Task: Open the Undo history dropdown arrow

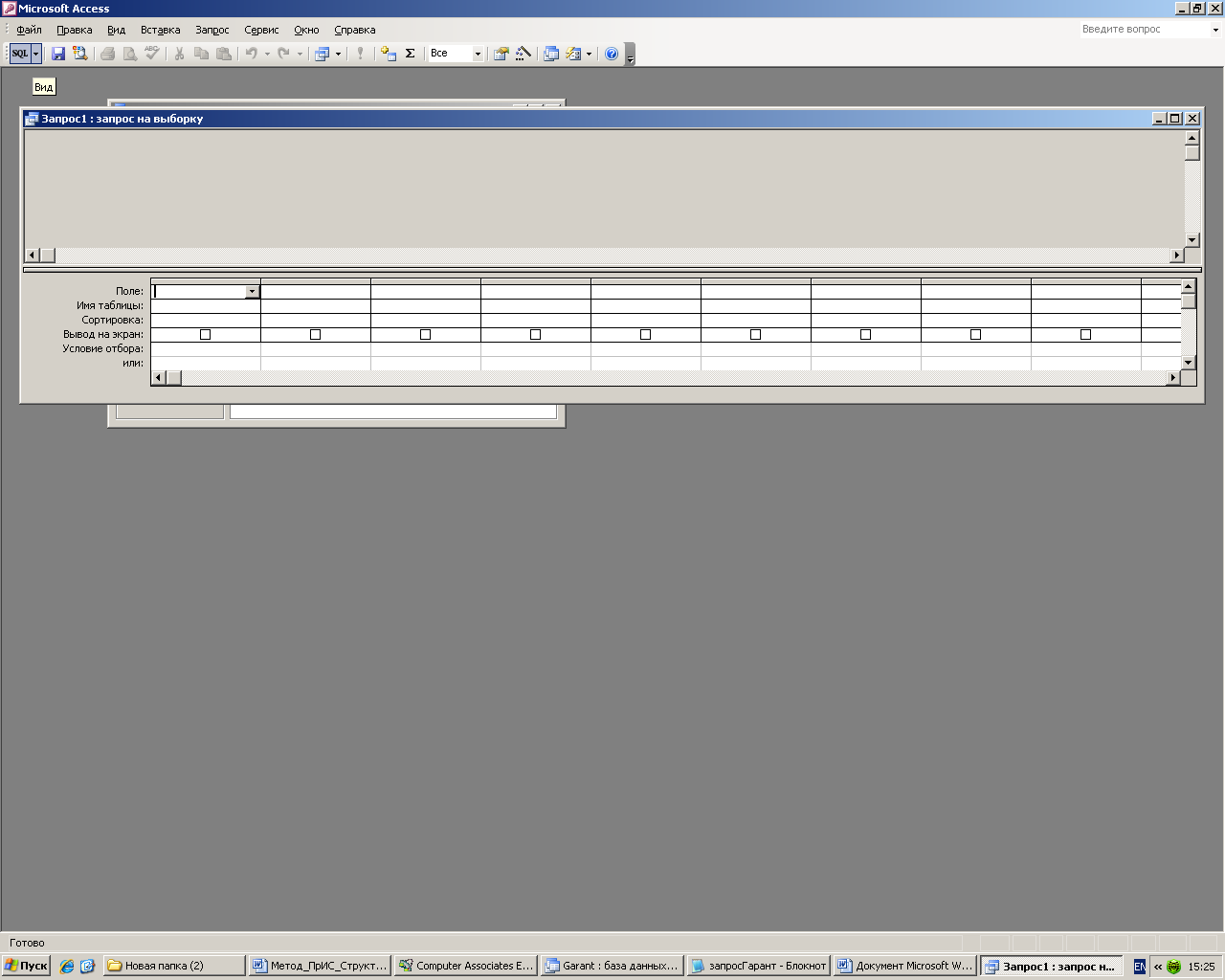Action: click(267, 54)
